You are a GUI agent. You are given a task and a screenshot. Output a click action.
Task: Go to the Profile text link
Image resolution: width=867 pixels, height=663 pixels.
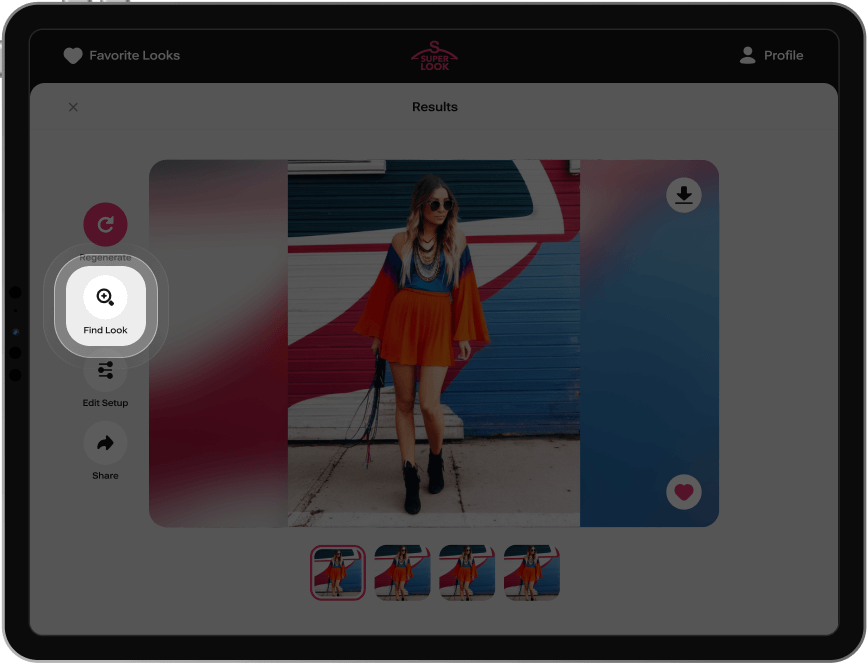click(783, 56)
